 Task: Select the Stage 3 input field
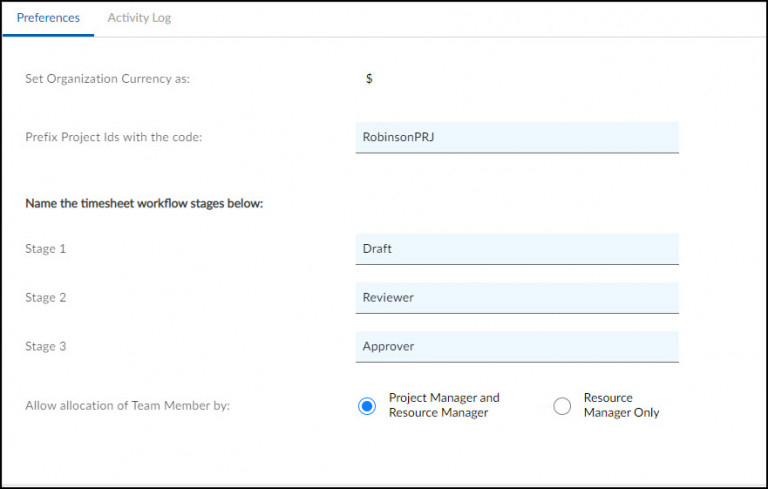[516, 346]
